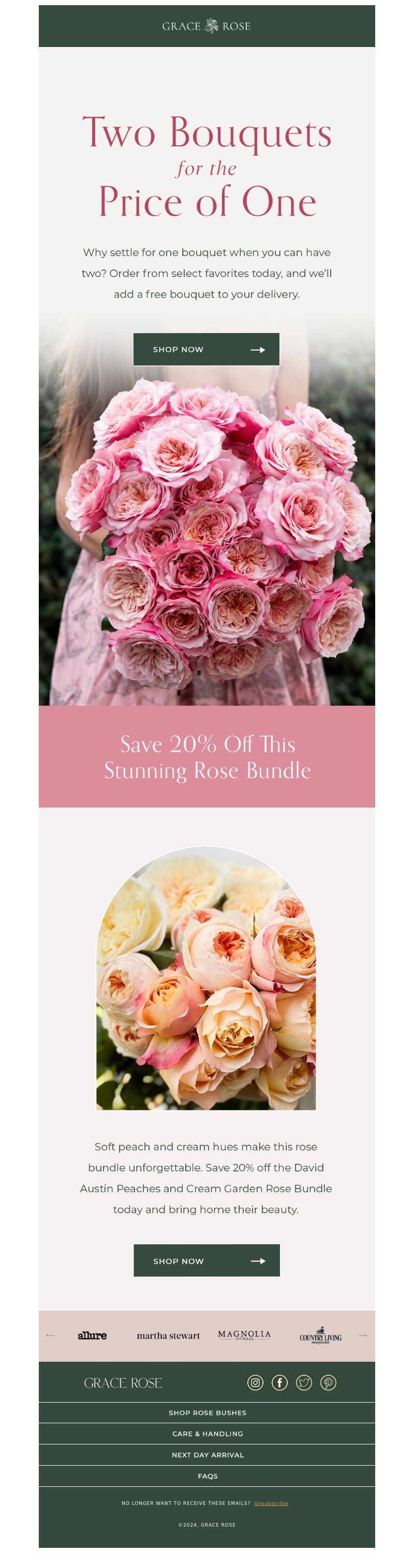Click the Grace Rose header logo
414x1568 pixels.
206,26
